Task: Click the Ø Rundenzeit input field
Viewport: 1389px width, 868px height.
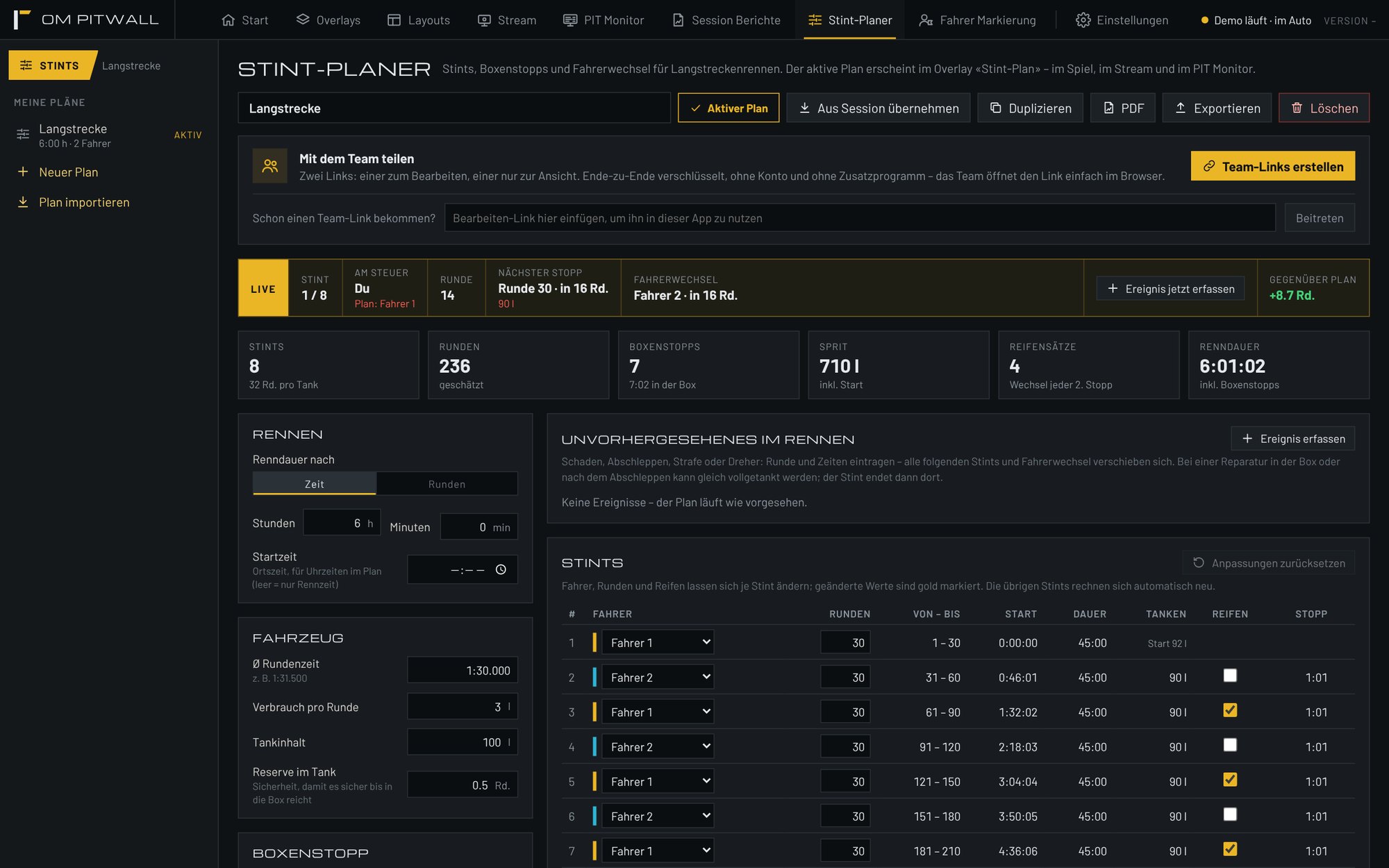Action: tap(463, 670)
